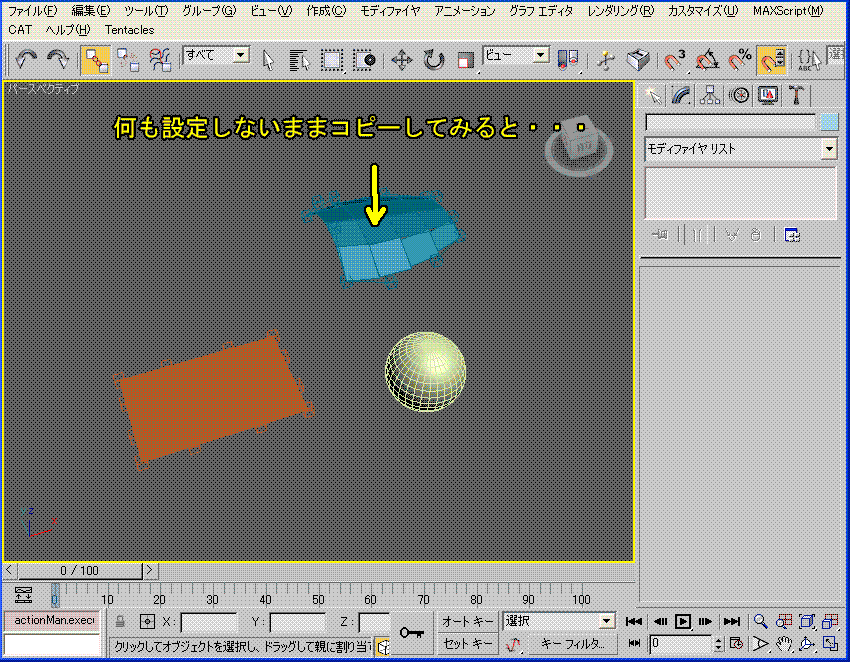Open the Mini Curve Editor icon

pos(23,595)
